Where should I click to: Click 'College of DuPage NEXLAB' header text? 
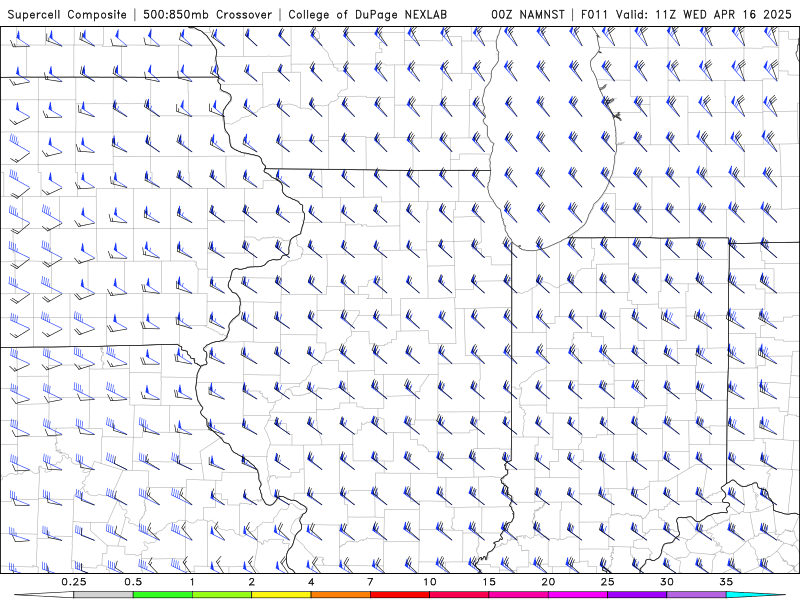[x=367, y=14]
